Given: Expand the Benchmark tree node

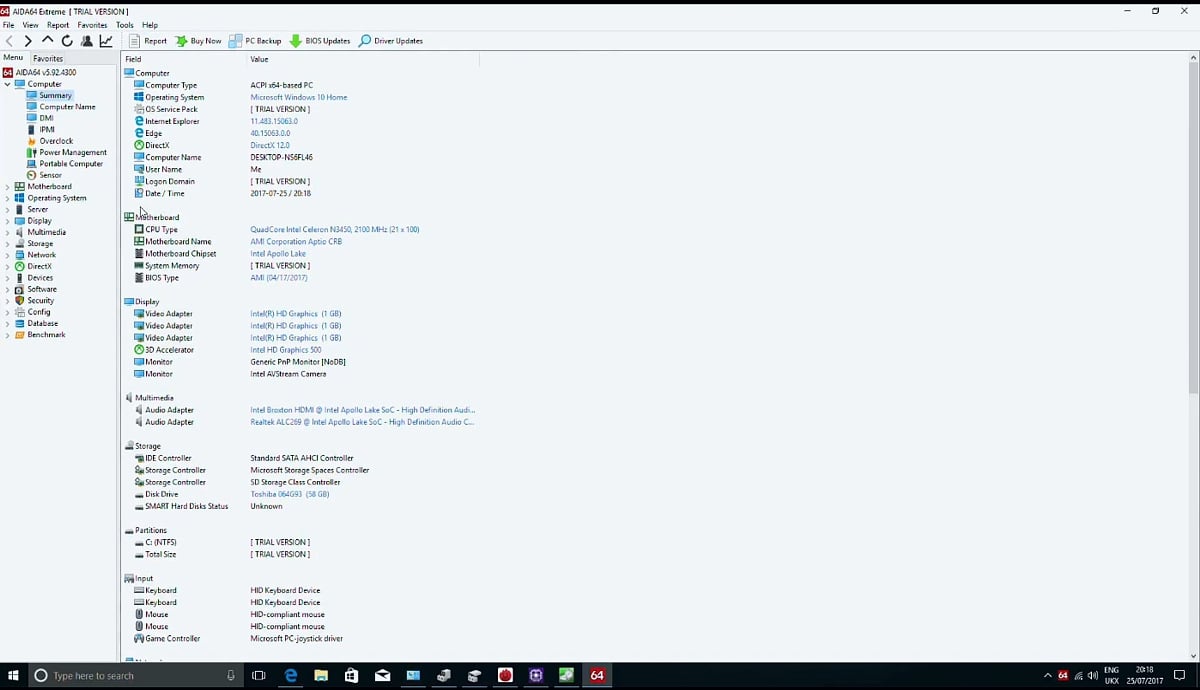Looking at the screenshot, I should point(7,335).
